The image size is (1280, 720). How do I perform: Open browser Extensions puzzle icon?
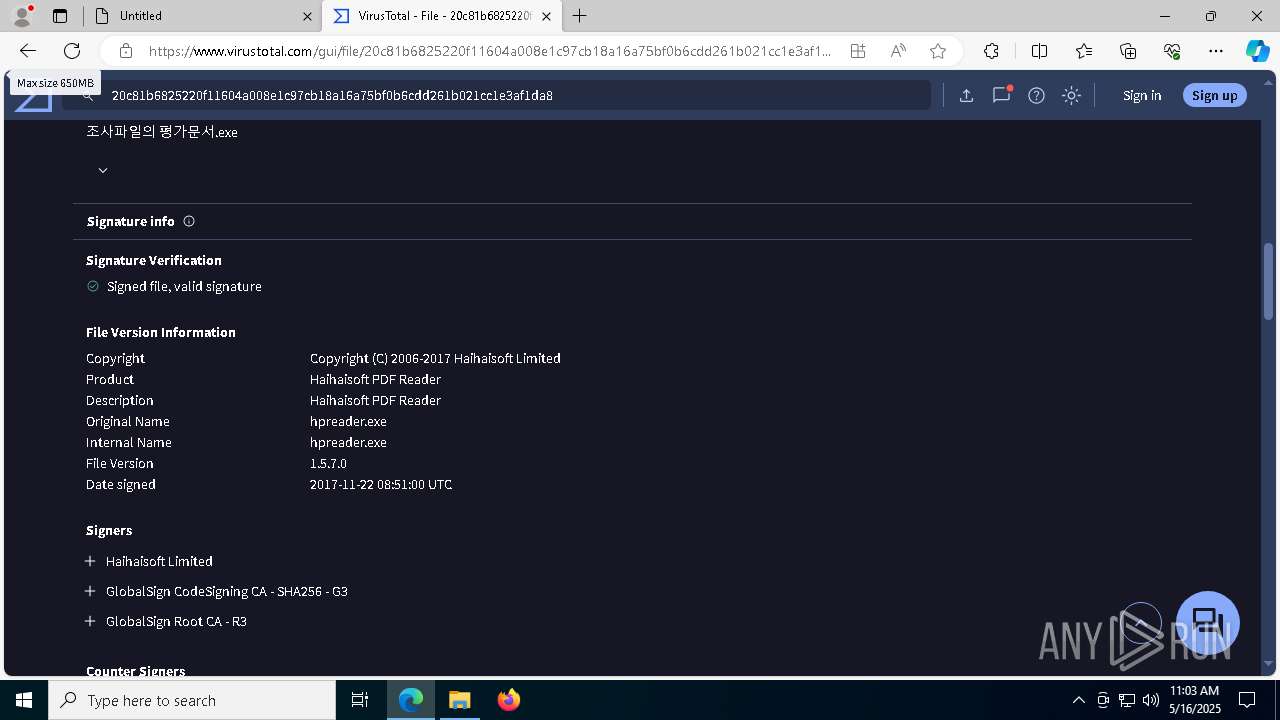991,51
